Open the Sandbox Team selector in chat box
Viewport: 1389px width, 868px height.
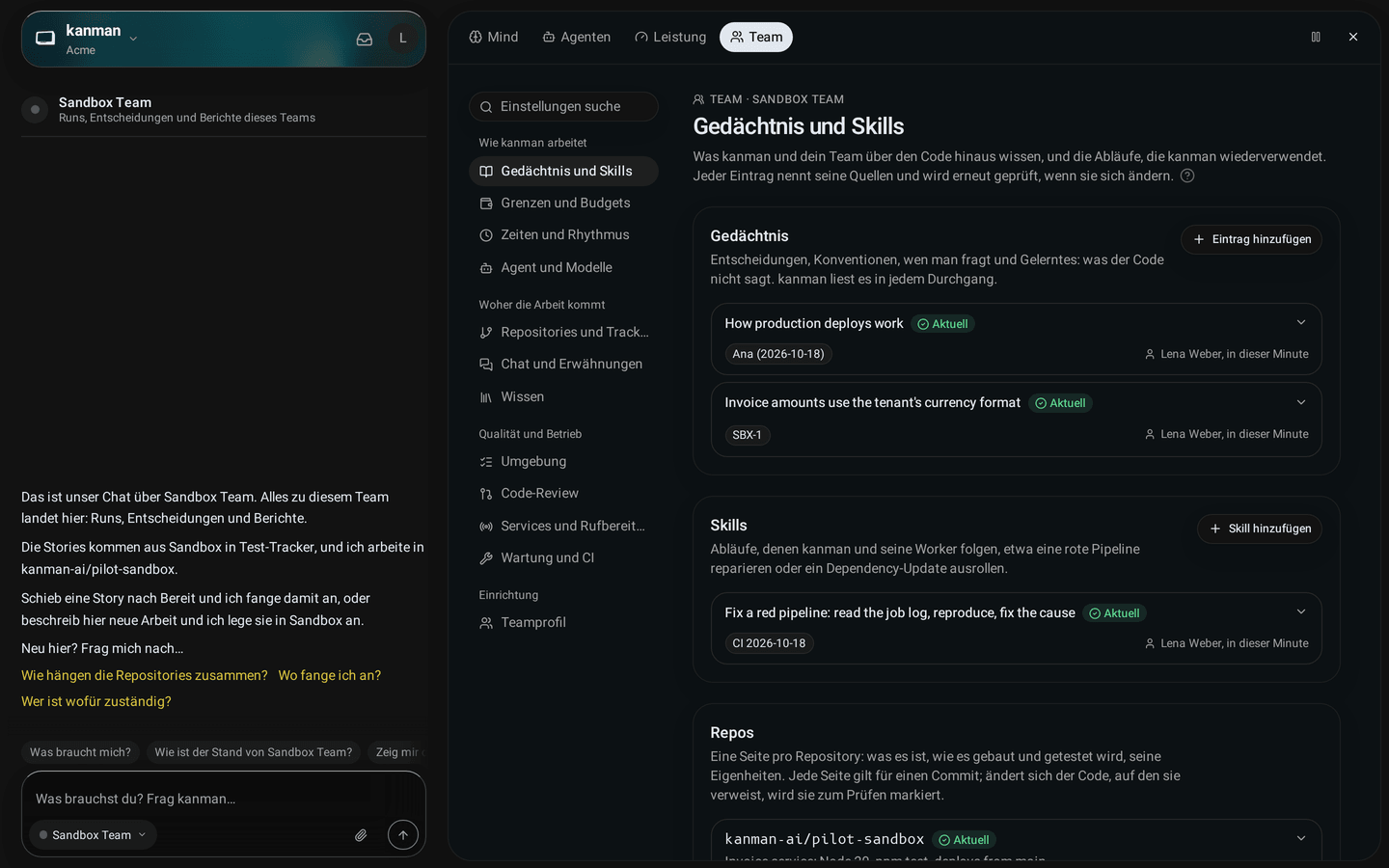[x=93, y=835]
